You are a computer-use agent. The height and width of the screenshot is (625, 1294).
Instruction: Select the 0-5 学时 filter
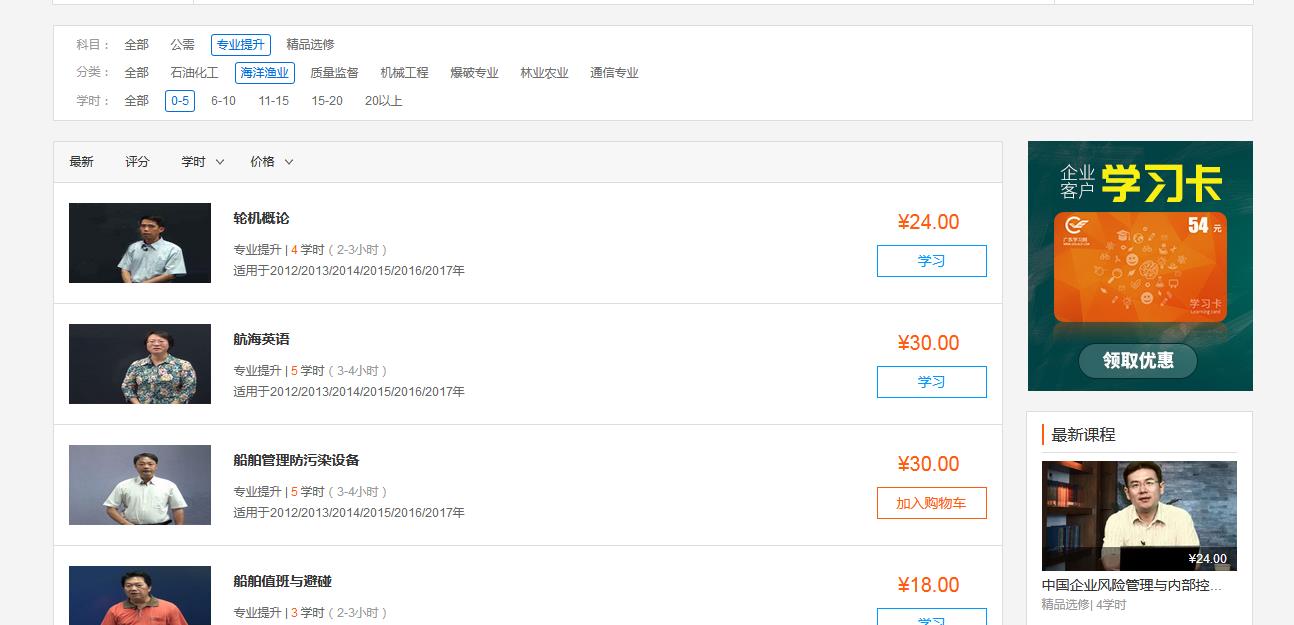[180, 101]
